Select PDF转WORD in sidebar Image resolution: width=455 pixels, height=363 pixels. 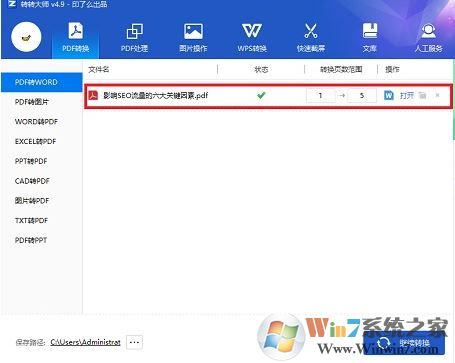(x=42, y=82)
